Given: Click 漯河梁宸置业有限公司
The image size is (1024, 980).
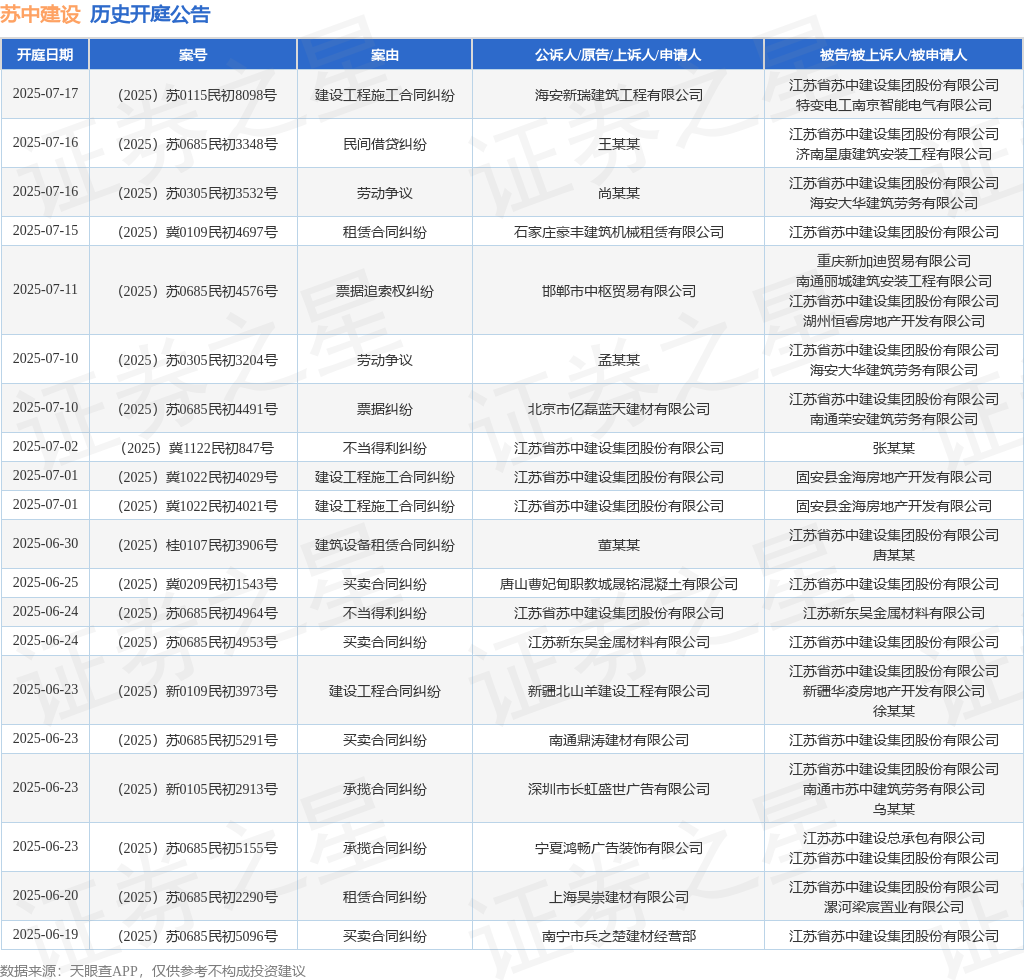Looking at the screenshot, I should coord(893,908).
